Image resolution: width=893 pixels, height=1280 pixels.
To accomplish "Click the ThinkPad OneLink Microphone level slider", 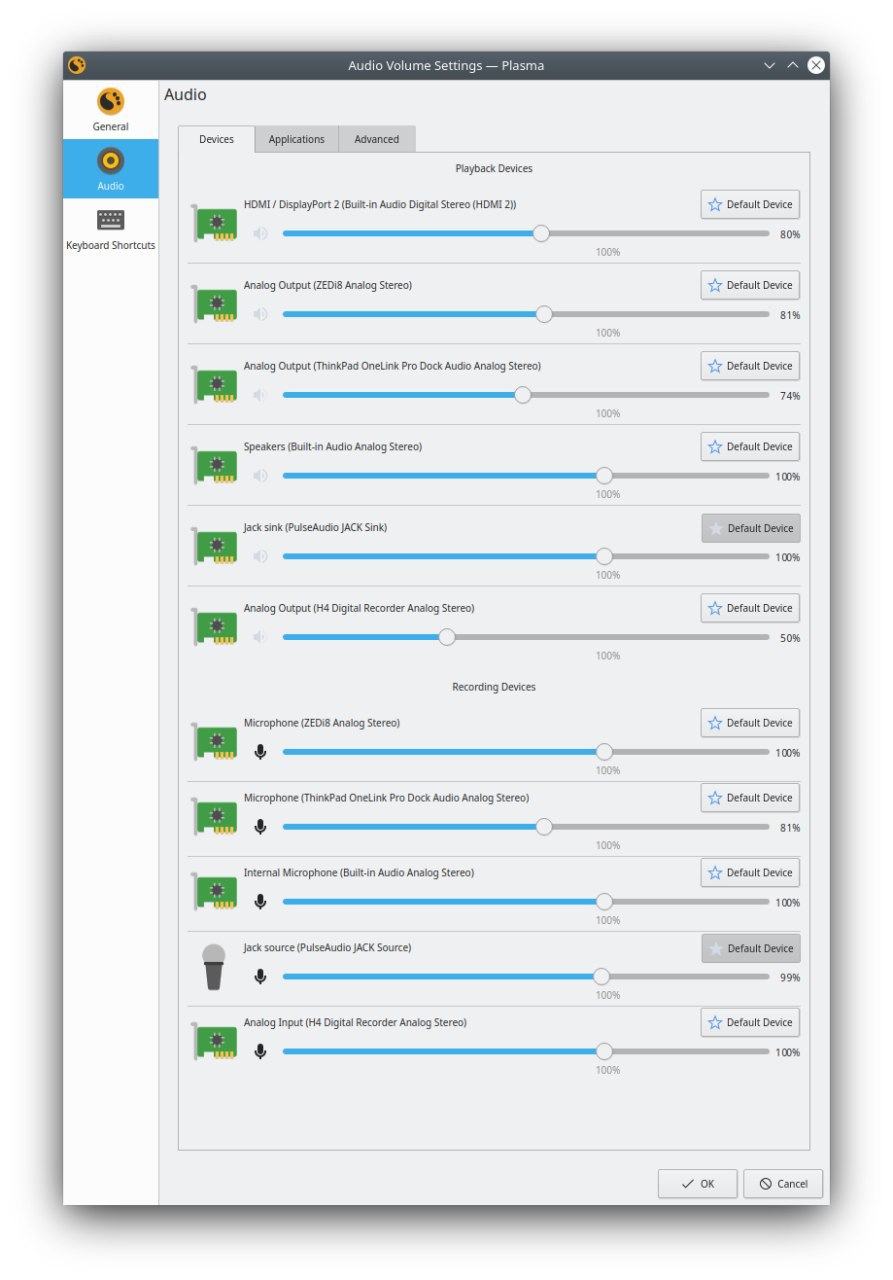I will [x=526, y=827].
